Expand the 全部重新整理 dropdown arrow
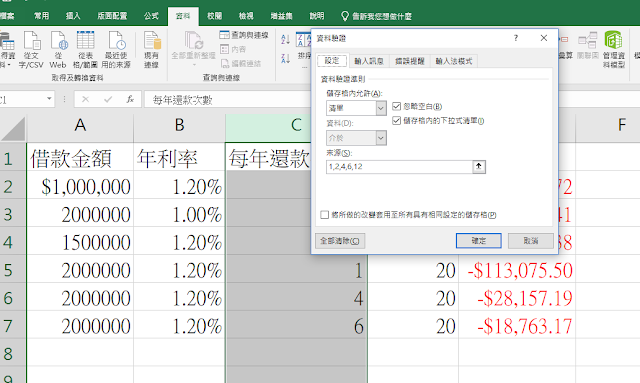Viewport: 640px width, 383px height. pos(194,65)
